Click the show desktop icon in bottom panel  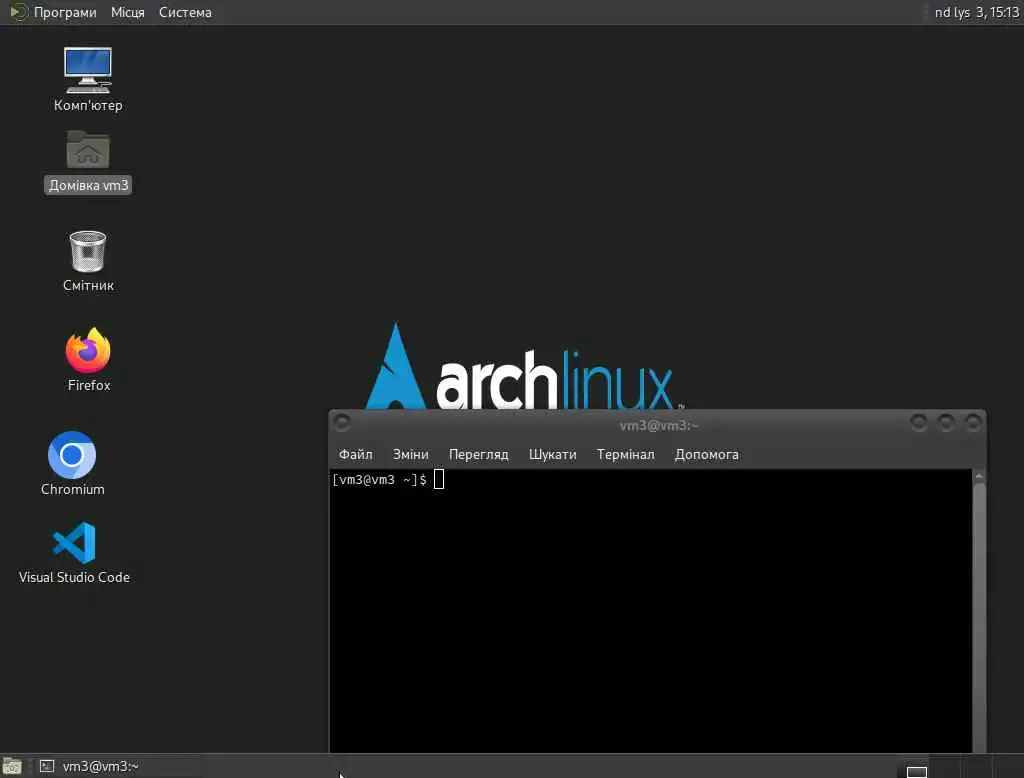click(x=12, y=766)
